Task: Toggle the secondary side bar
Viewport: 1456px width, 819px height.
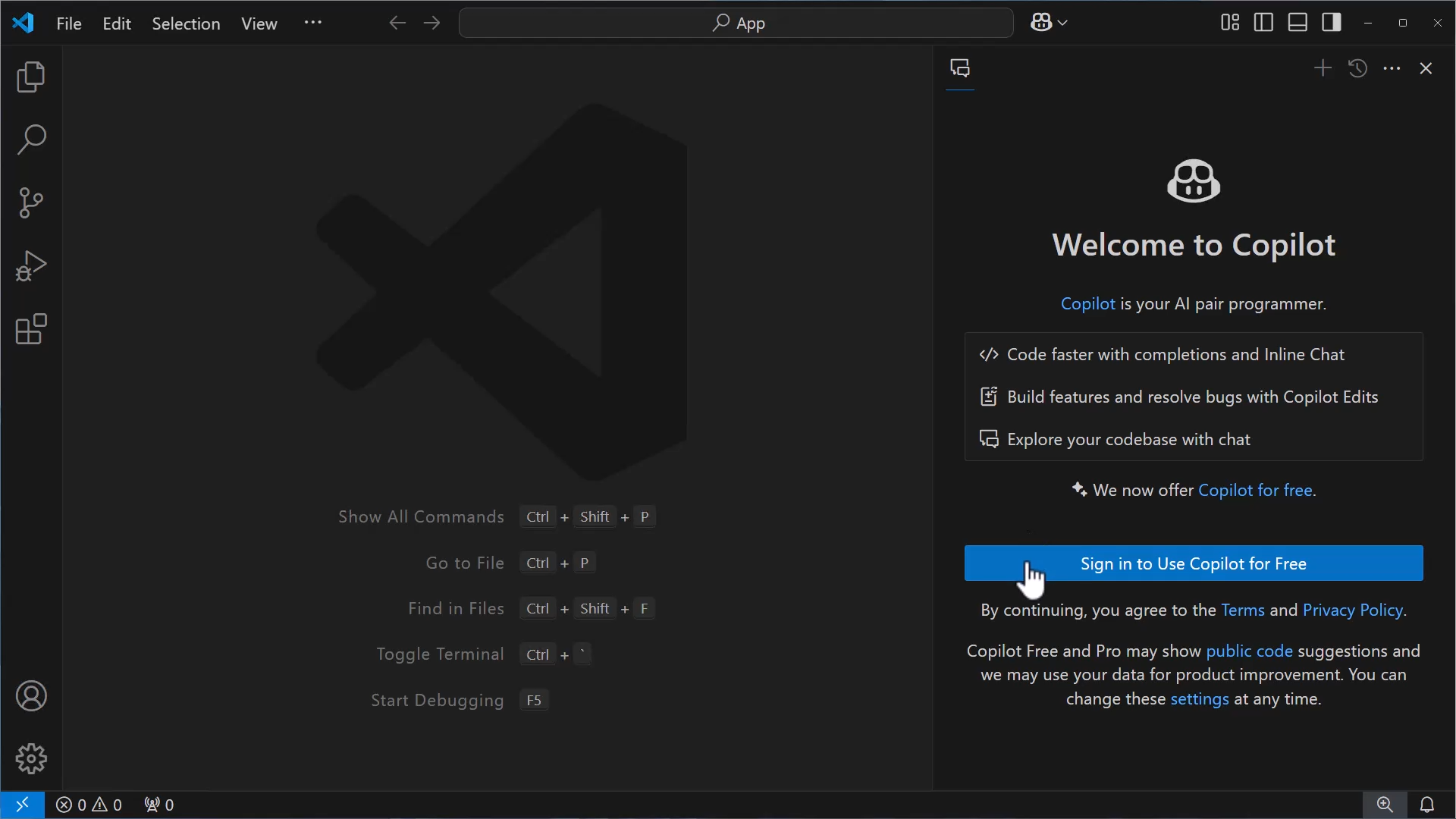Action: 1332,23
